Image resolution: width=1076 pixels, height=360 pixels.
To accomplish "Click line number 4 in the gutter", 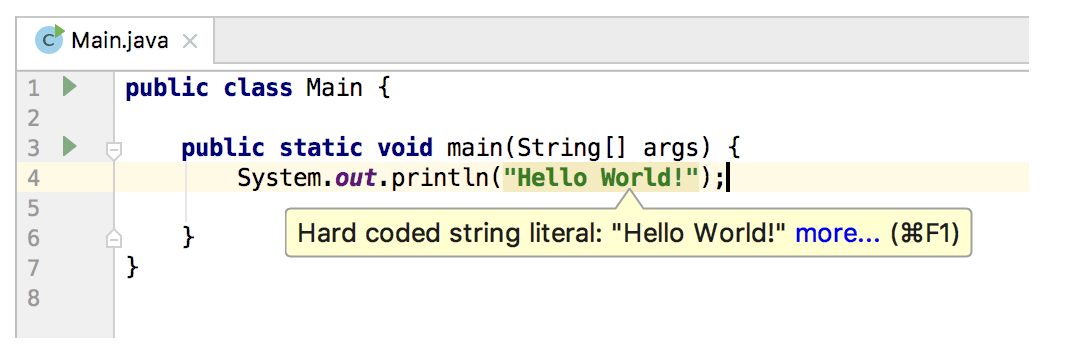I will (x=34, y=178).
